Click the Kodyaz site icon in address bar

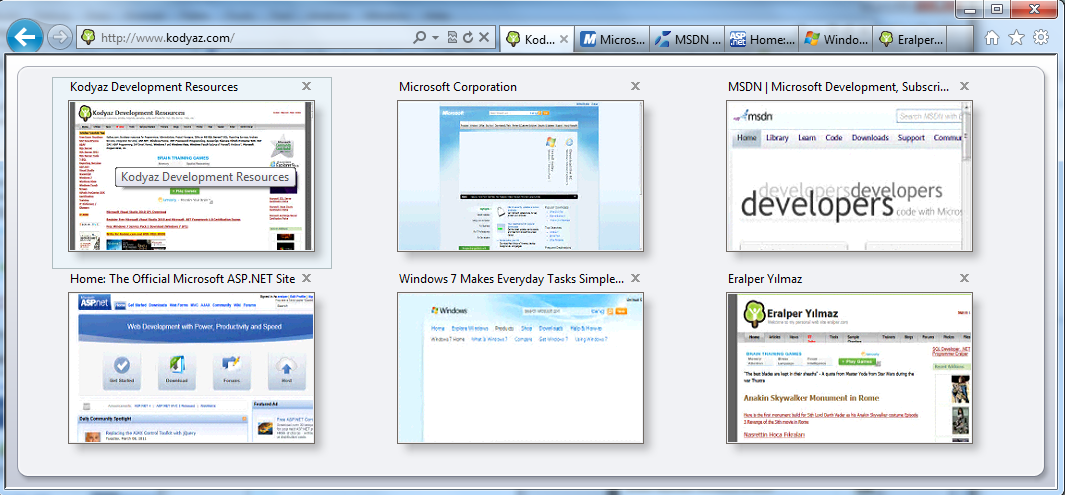pyautogui.click(x=88, y=37)
